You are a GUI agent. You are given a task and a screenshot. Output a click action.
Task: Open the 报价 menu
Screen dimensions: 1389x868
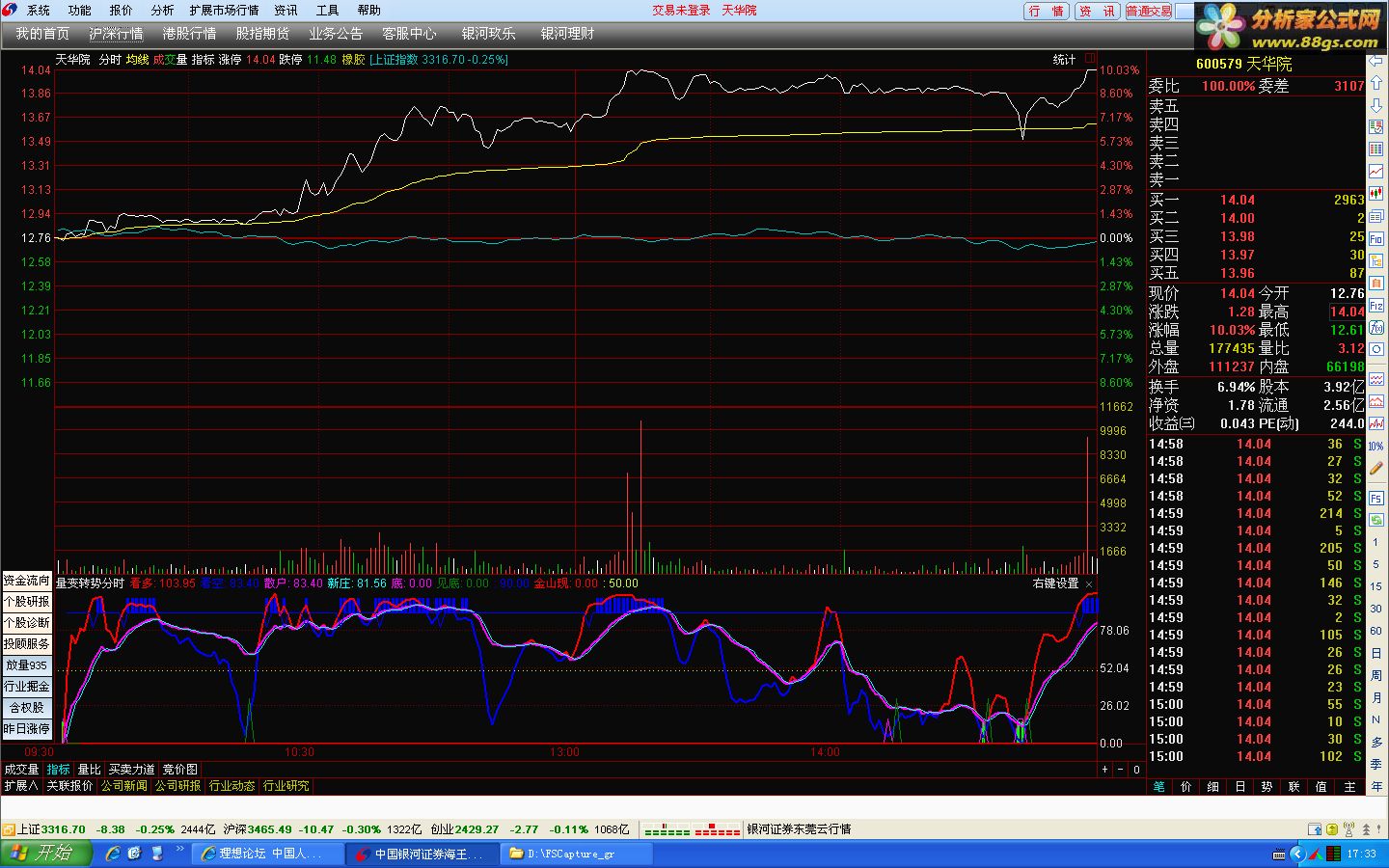[121, 11]
